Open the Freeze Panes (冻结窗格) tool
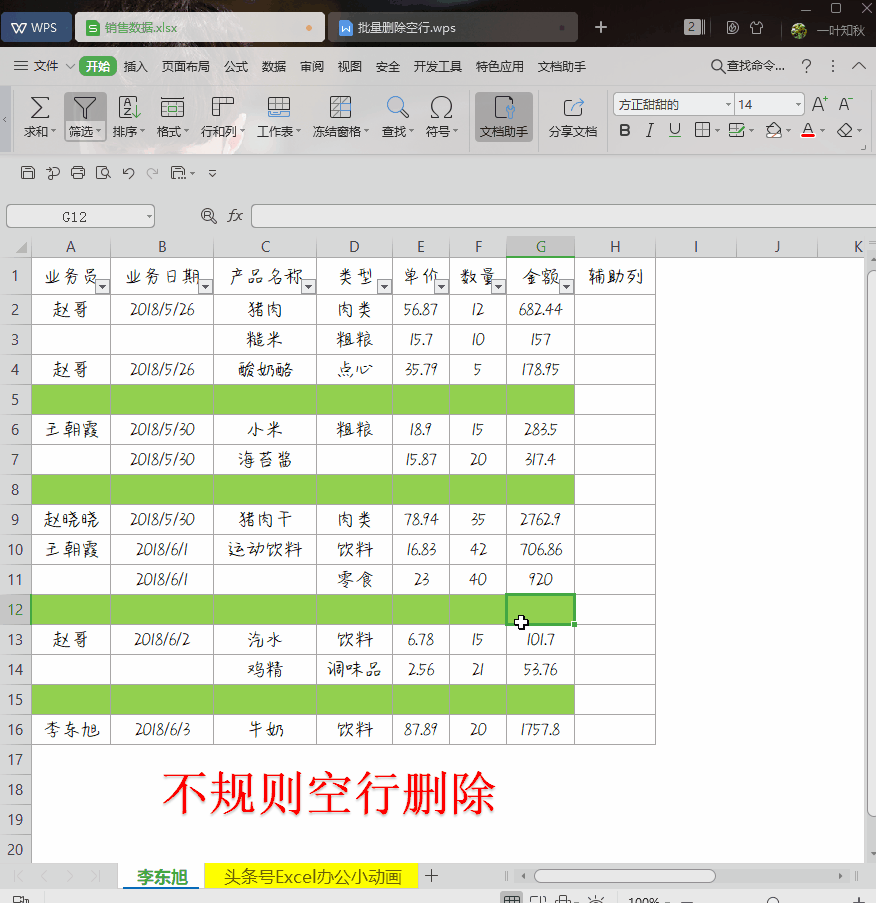 click(x=340, y=115)
